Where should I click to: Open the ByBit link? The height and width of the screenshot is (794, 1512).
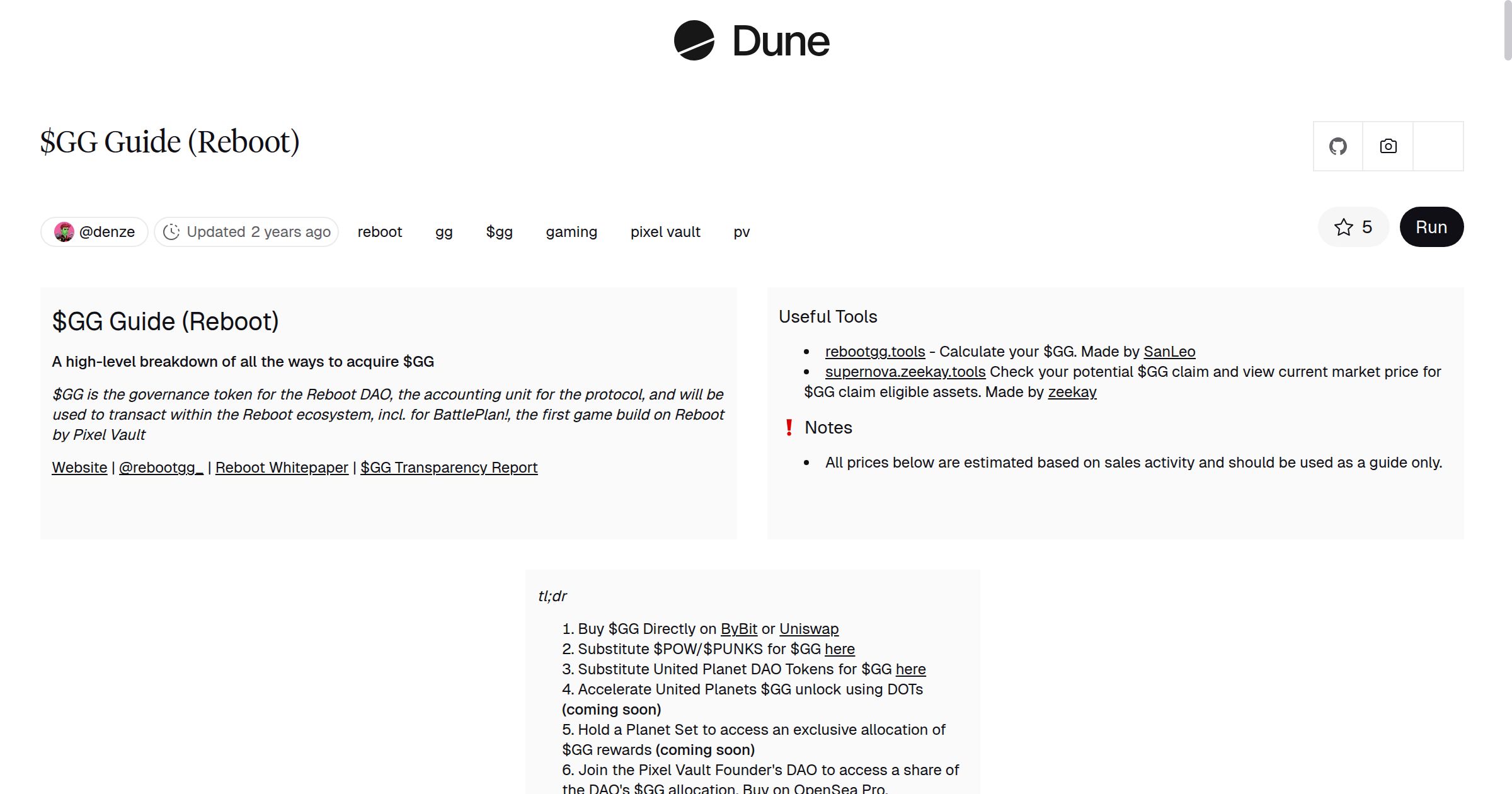pos(738,629)
